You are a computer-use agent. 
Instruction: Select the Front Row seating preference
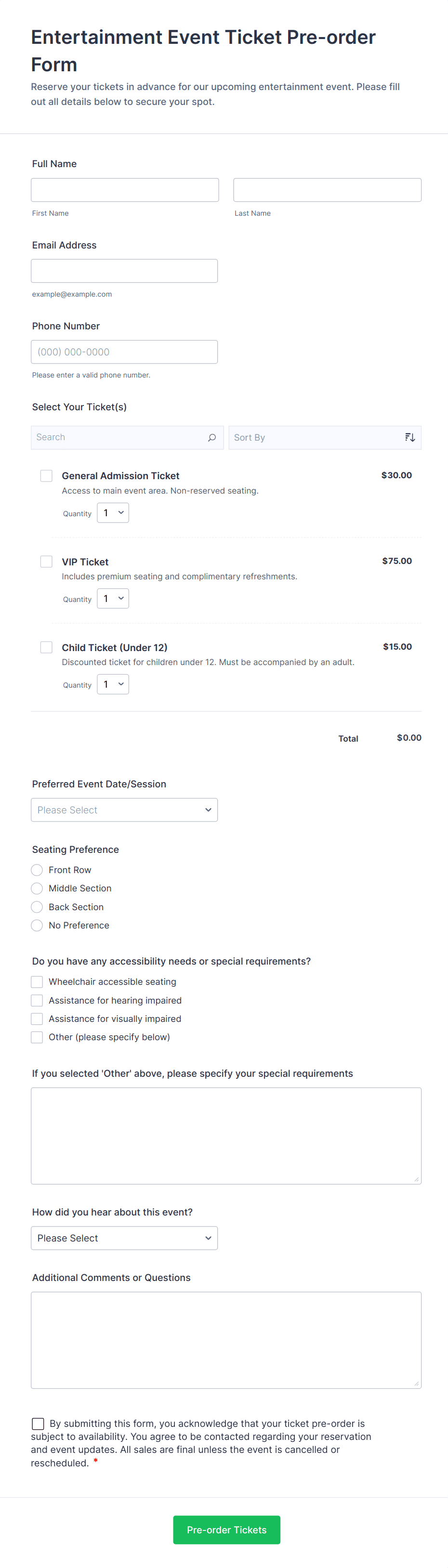pos(37,870)
